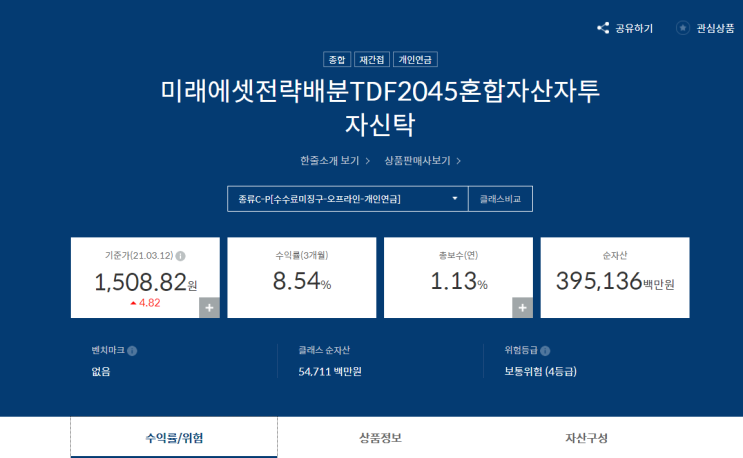Click the 개인연금 tag
The width and height of the screenshot is (743, 458).
pyautogui.click(x=415, y=59)
